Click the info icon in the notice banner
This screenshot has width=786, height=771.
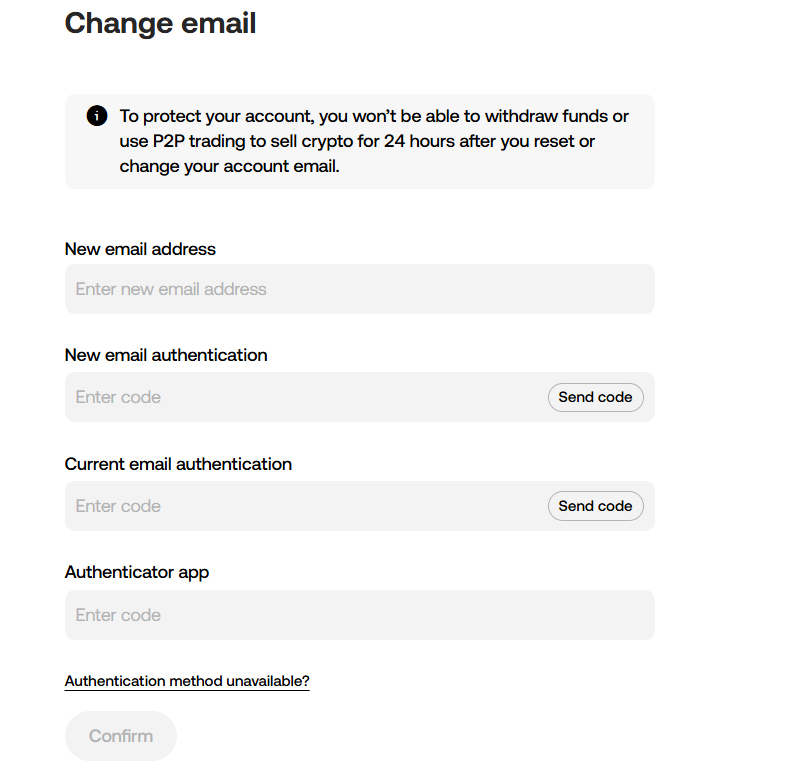97,116
